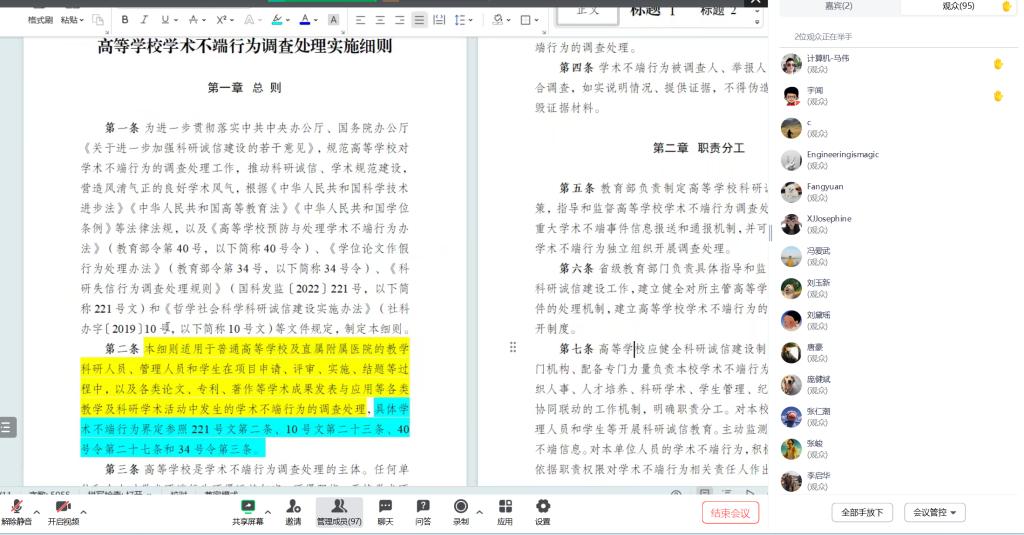
Task: Select the Heading 2 style
Action: coord(717,11)
